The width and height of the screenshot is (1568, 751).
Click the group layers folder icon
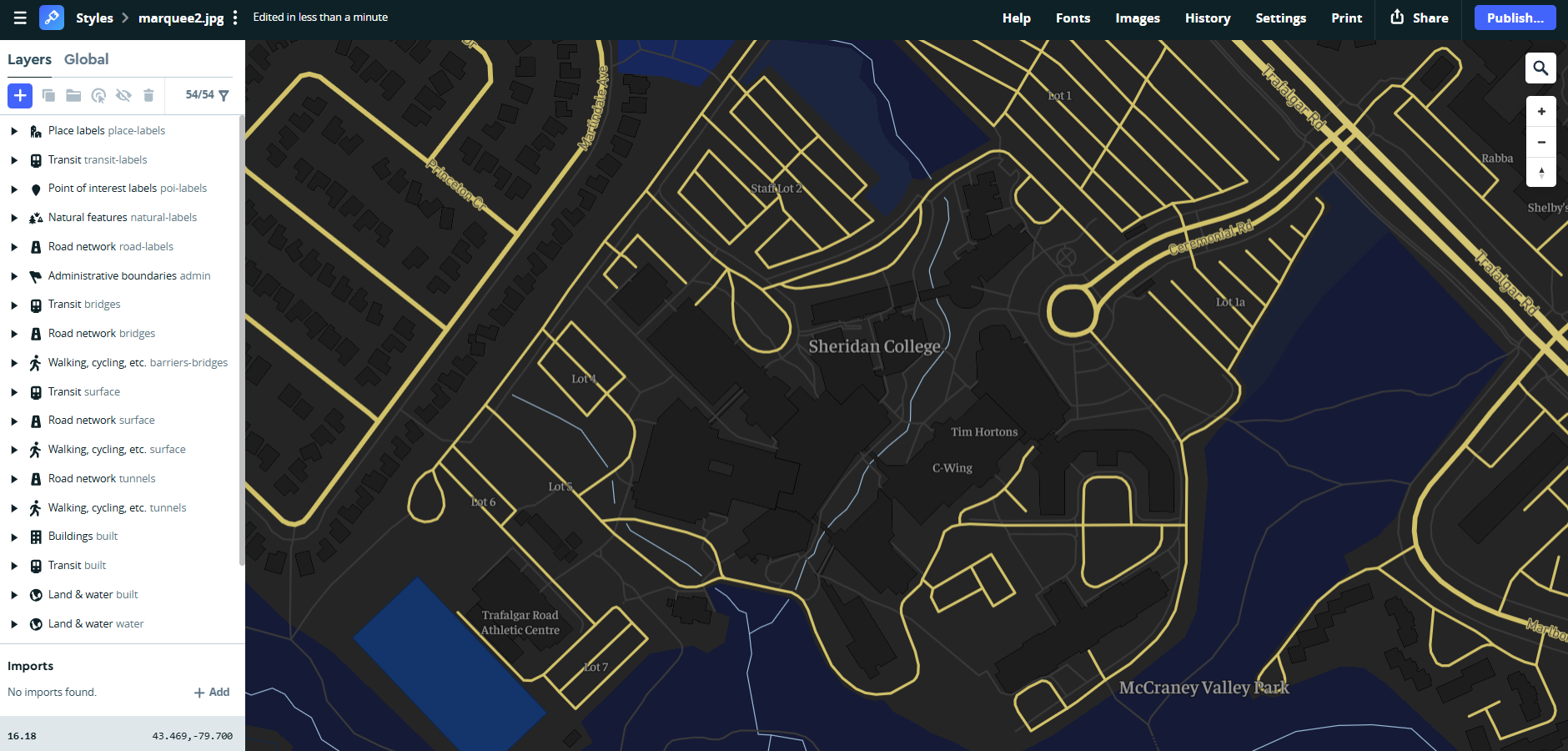tap(73, 96)
